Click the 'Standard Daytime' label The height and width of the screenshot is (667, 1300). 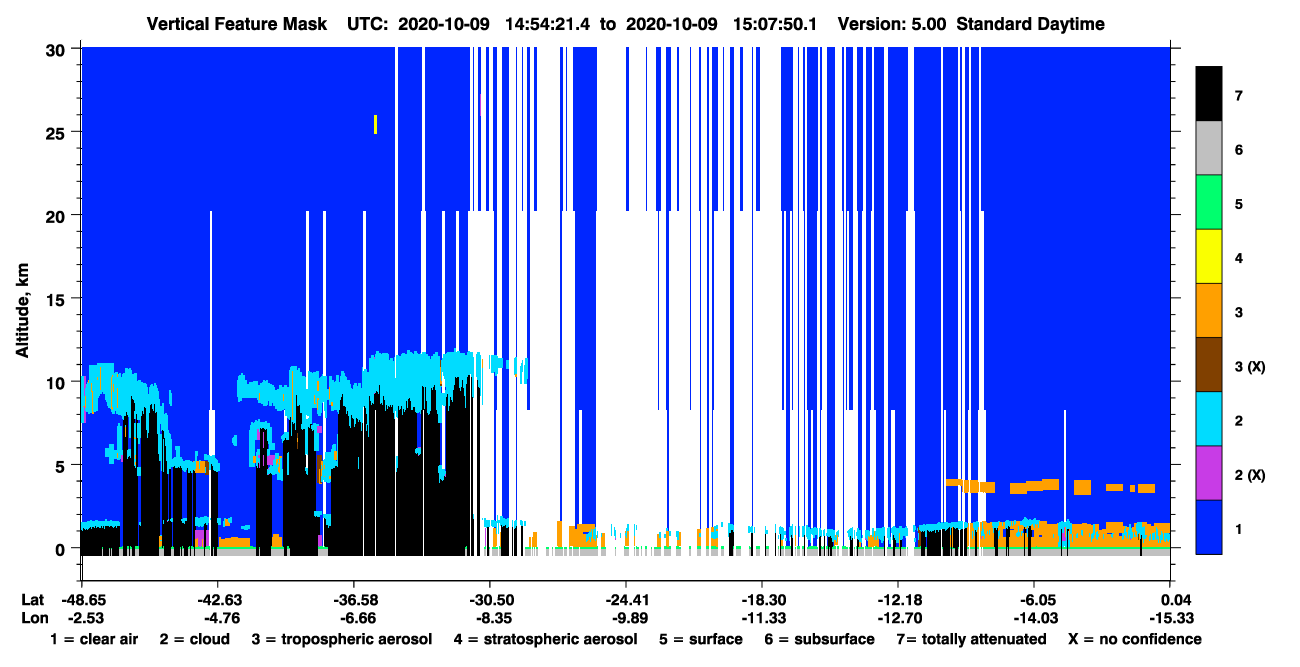pos(1031,24)
